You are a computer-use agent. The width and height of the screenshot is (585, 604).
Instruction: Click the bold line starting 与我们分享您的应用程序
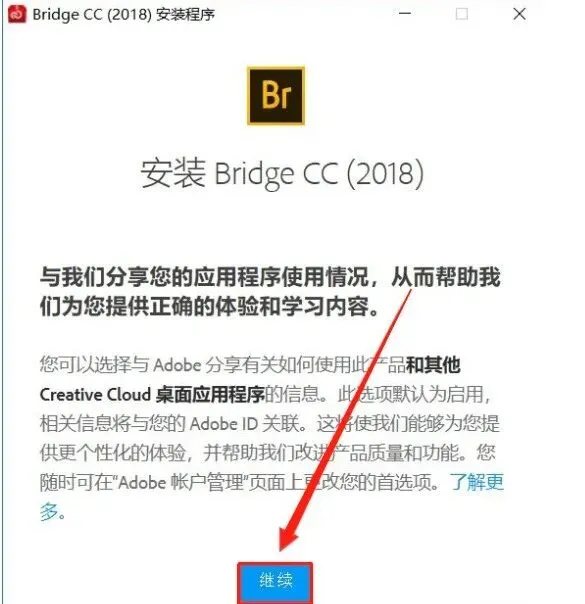click(x=270, y=277)
